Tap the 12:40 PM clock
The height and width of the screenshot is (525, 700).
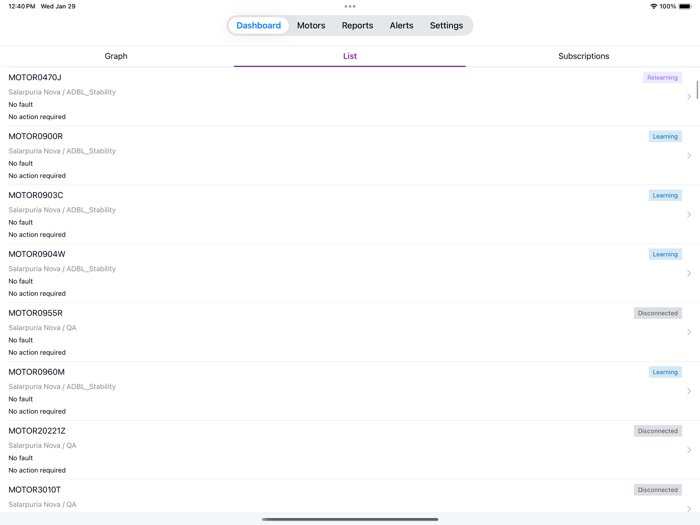(21, 6)
